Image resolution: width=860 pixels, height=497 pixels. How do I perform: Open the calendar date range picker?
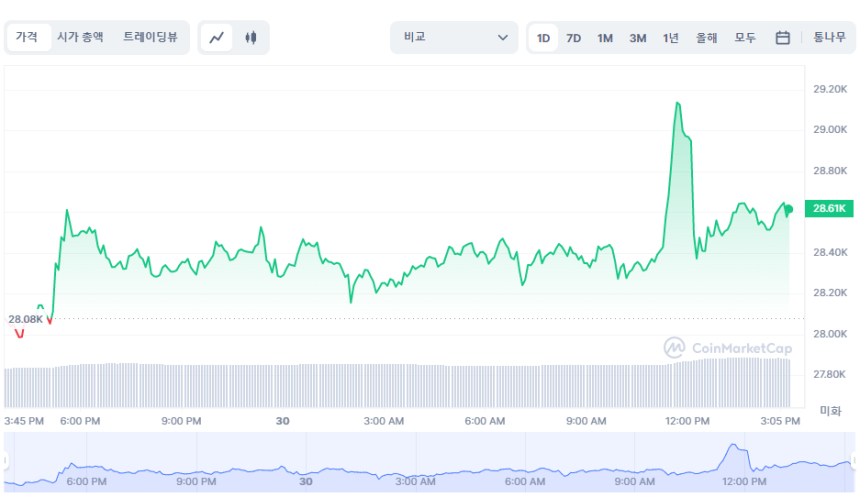click(783, 38)
